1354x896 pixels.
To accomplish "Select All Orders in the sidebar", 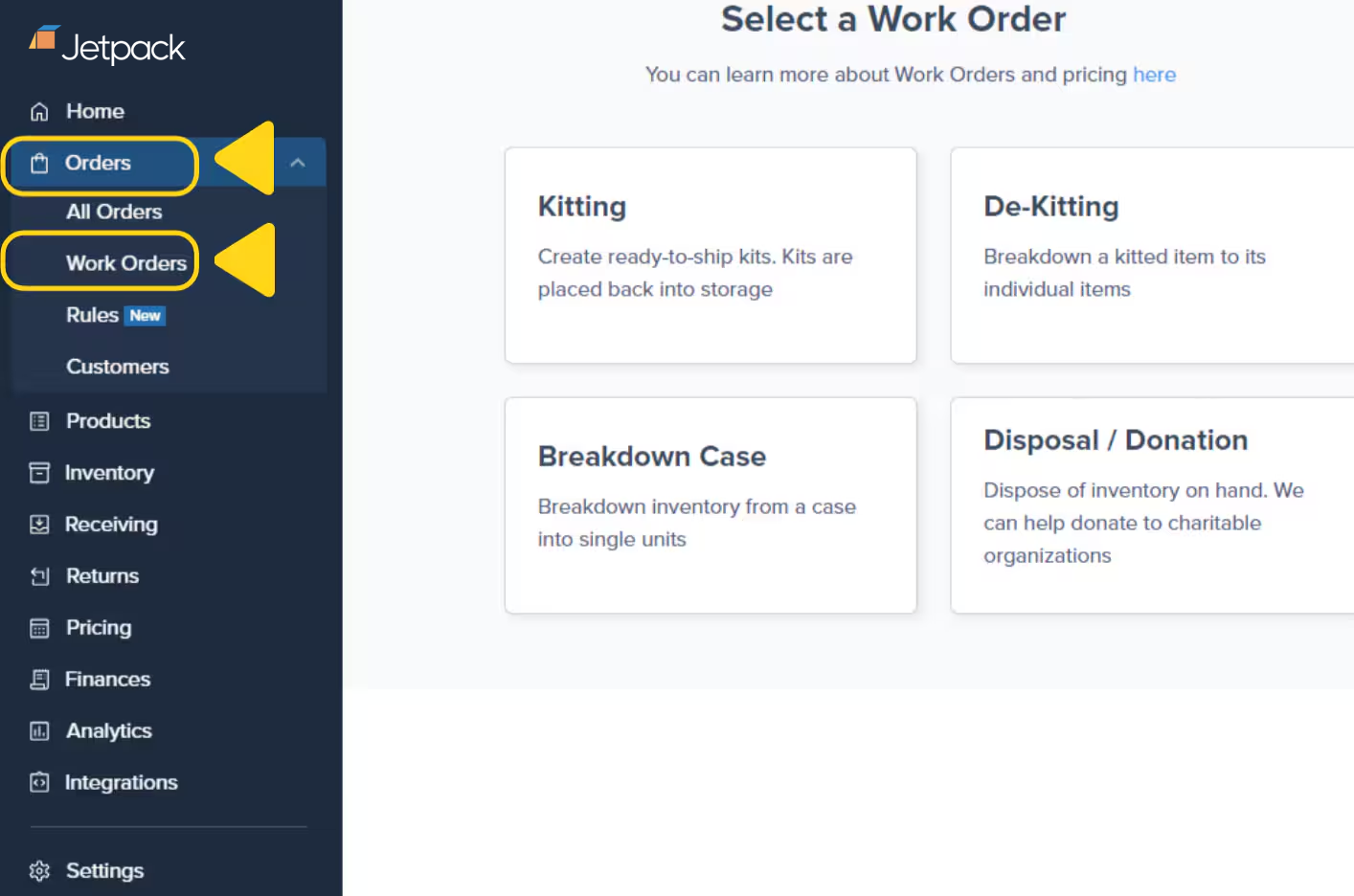I will (x=114, y=212).
